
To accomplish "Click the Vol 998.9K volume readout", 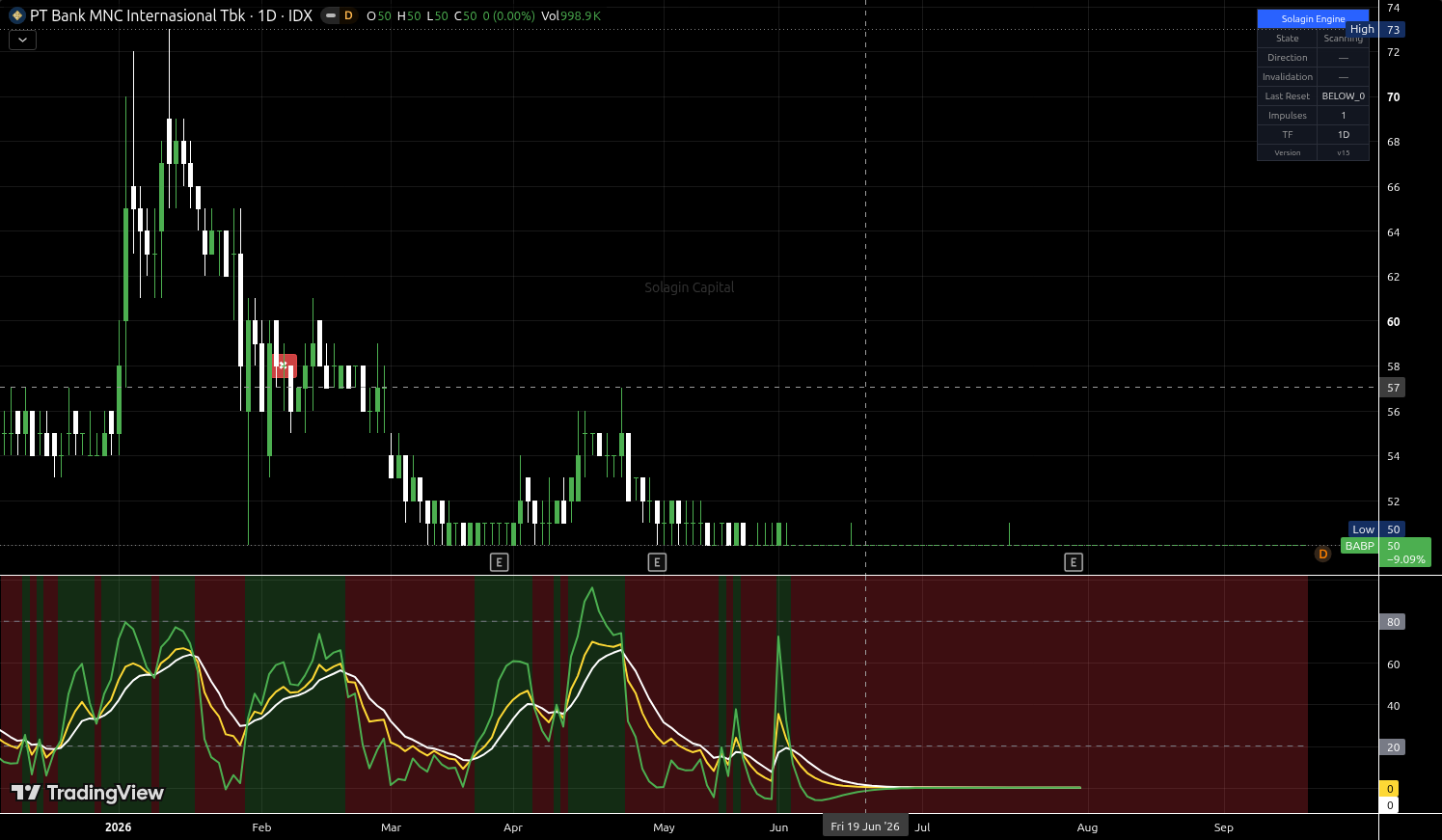I will click(571, 15).
